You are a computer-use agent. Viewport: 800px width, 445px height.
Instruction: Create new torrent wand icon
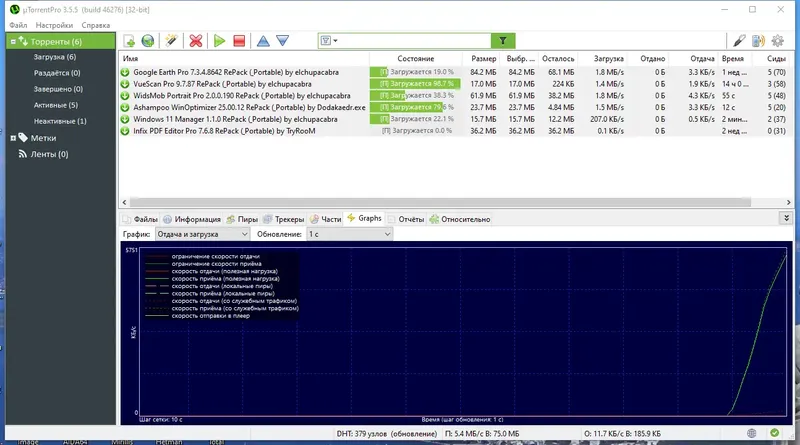[x=171, y=41]
